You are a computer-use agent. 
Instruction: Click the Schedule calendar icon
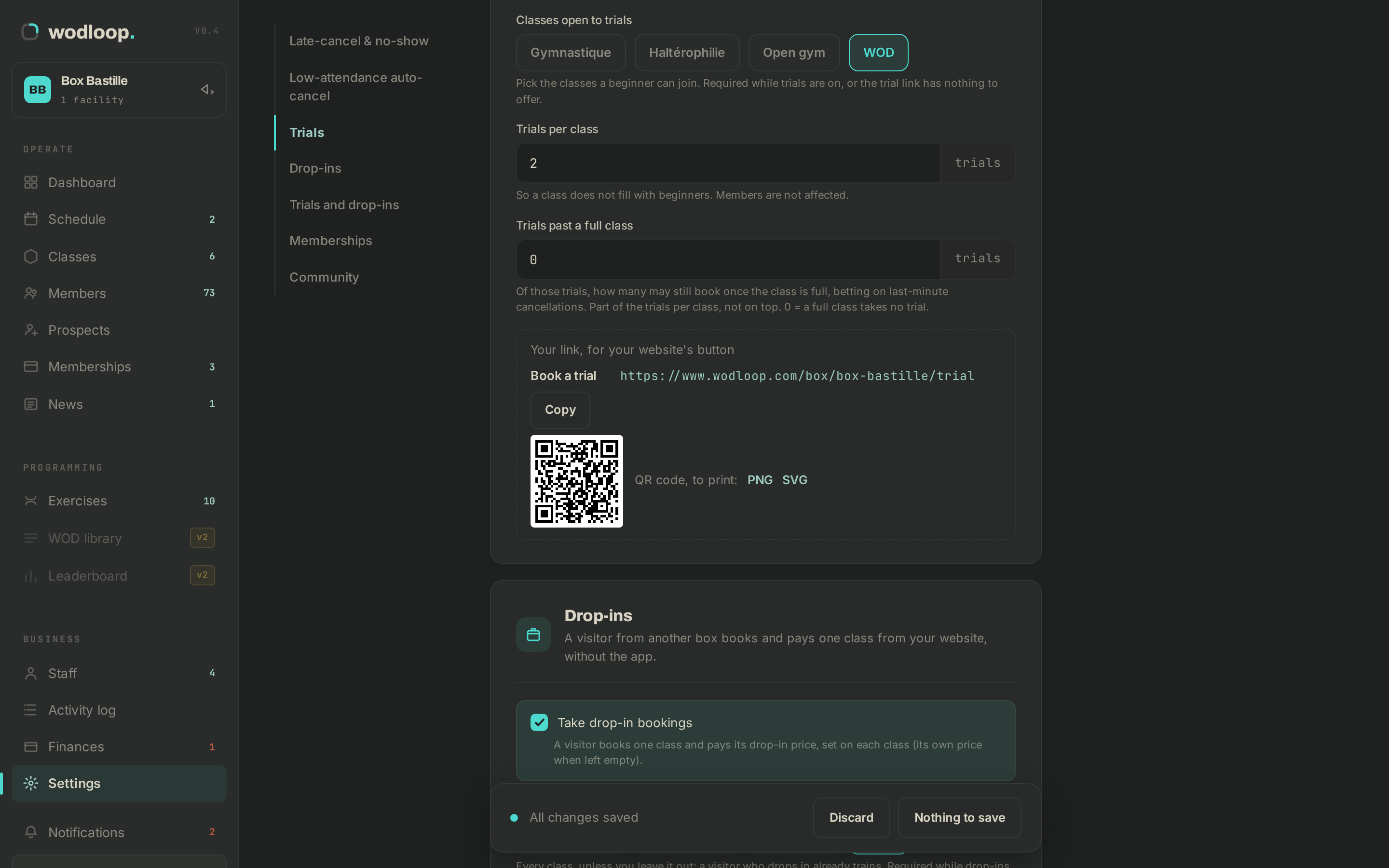point(31,219)
